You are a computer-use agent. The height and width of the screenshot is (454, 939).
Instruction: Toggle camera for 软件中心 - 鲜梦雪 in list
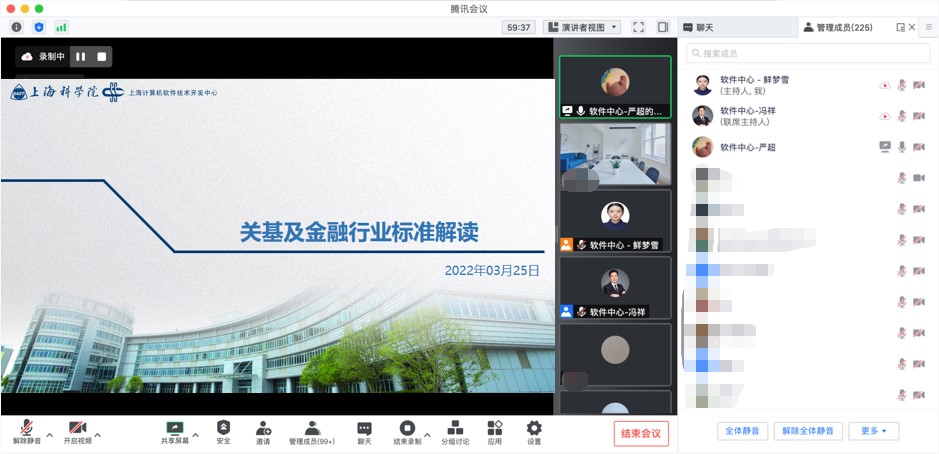(x=919, y=85)
